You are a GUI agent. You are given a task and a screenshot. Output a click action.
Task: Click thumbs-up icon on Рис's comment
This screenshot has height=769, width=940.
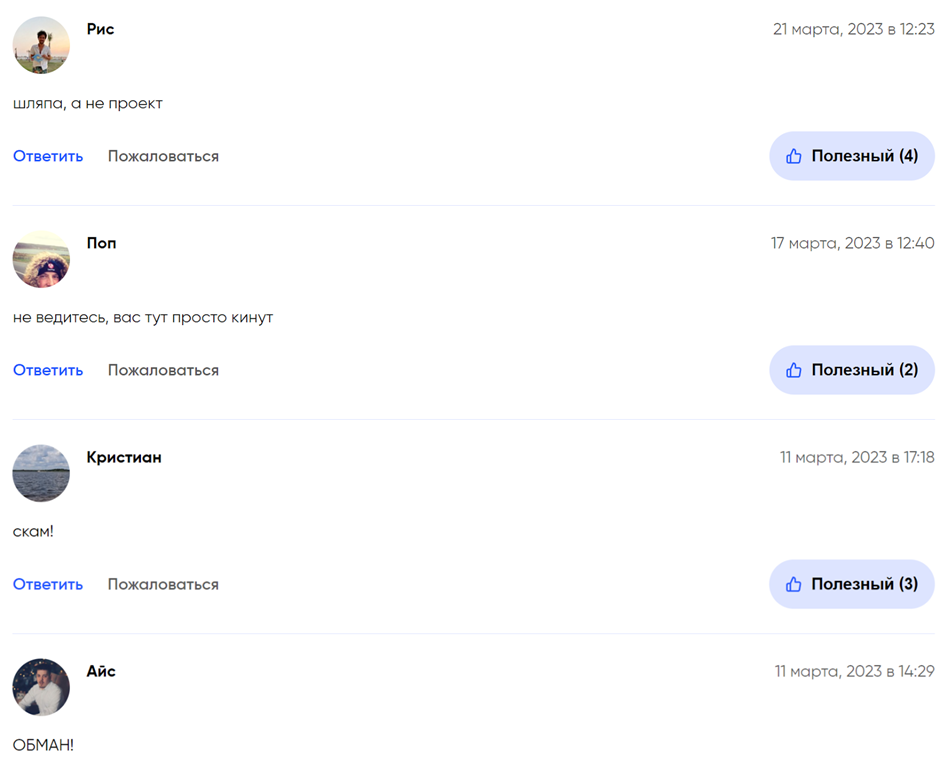[794, 156]
